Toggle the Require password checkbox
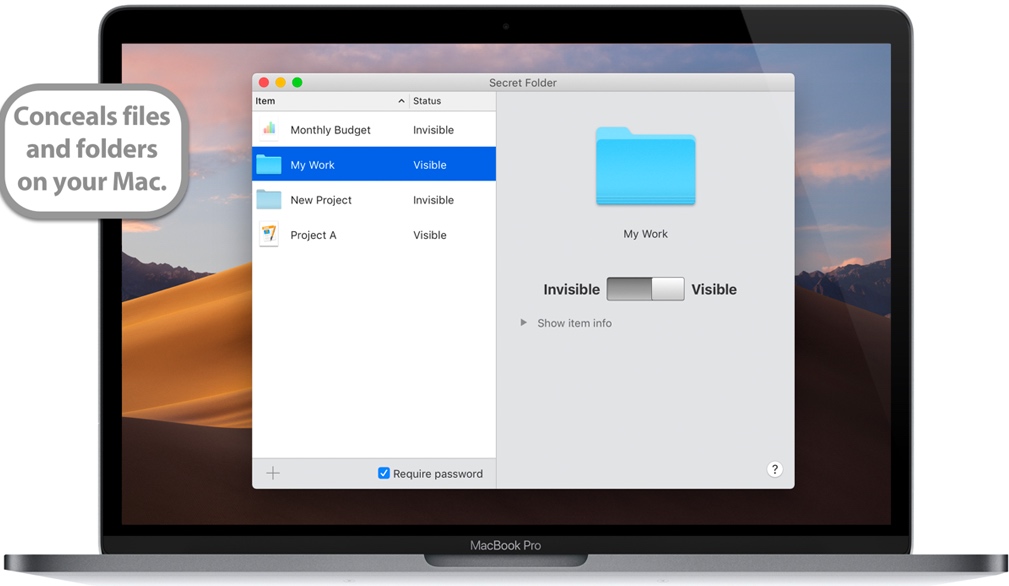 (384, 473)
